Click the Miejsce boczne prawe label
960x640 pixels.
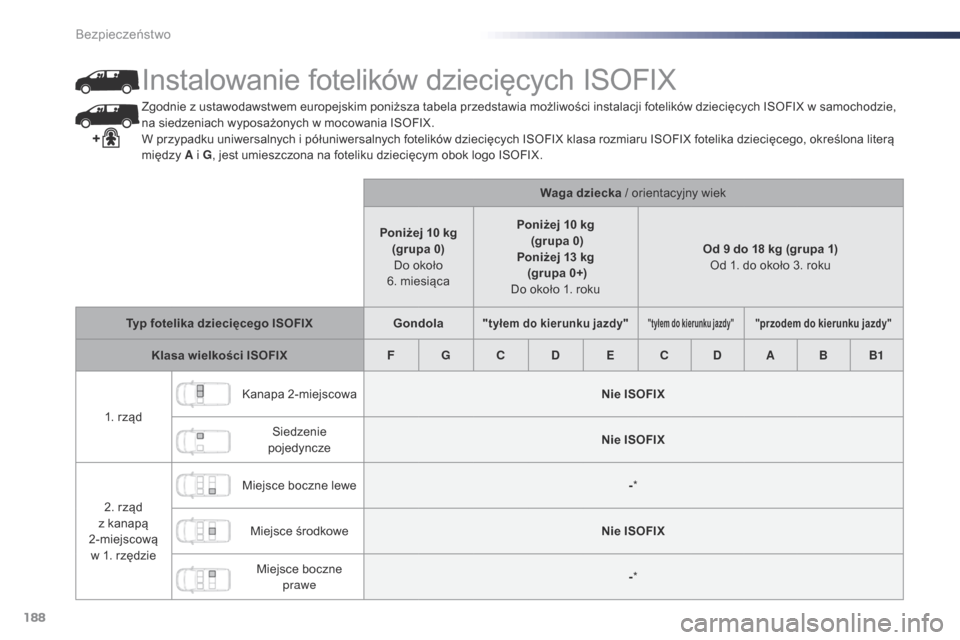coord(299,577)
